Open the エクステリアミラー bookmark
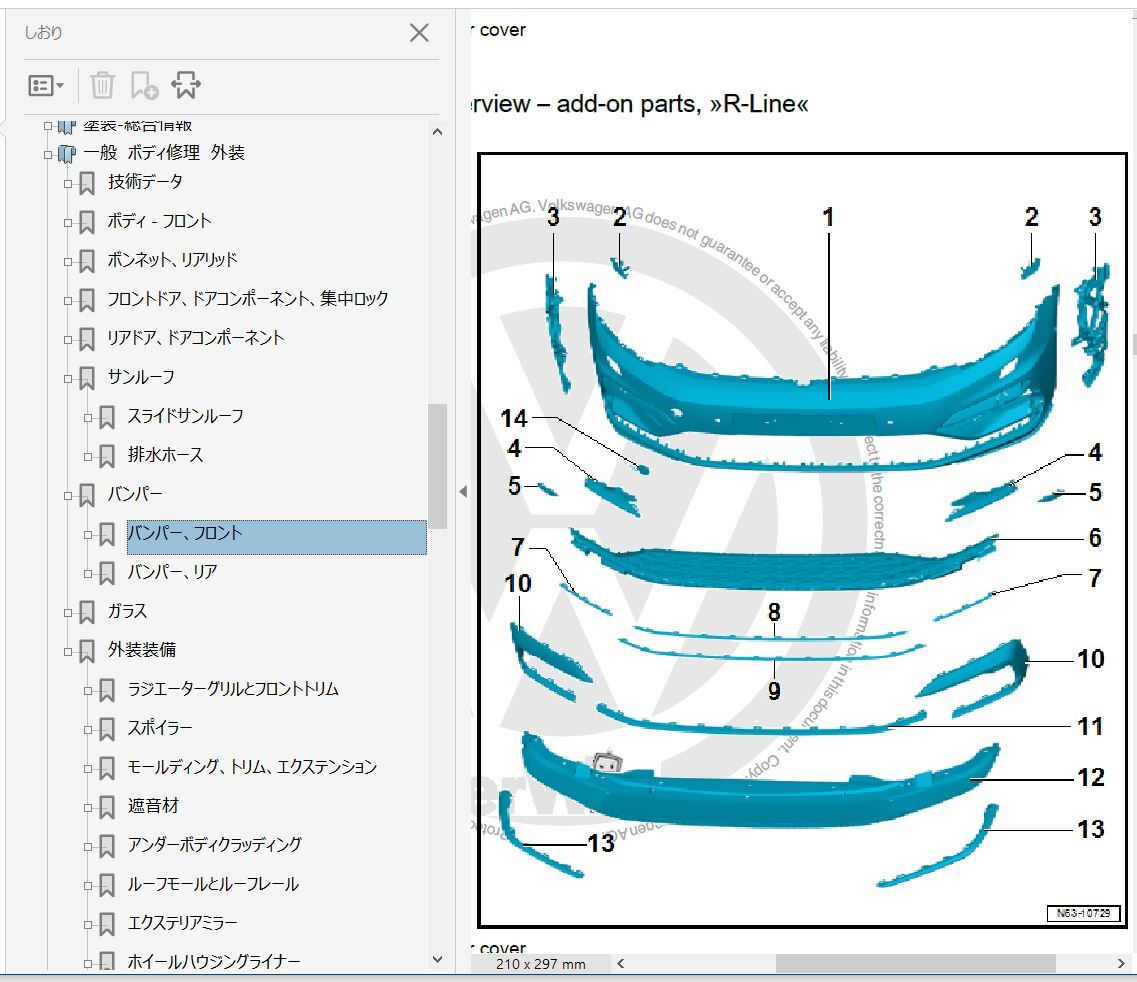 coord(183,923)
